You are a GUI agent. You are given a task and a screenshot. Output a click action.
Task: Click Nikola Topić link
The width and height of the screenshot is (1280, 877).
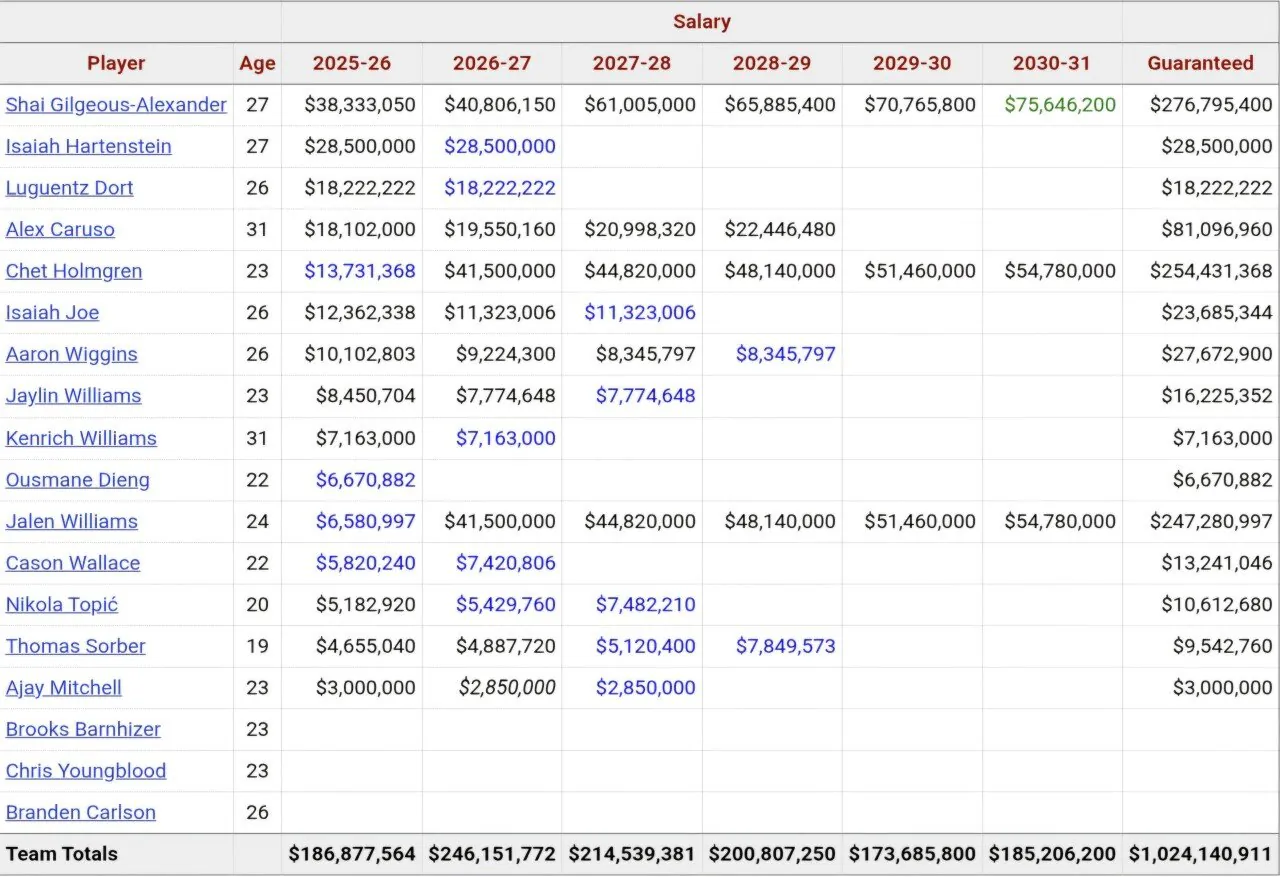[x=62, y=605]
